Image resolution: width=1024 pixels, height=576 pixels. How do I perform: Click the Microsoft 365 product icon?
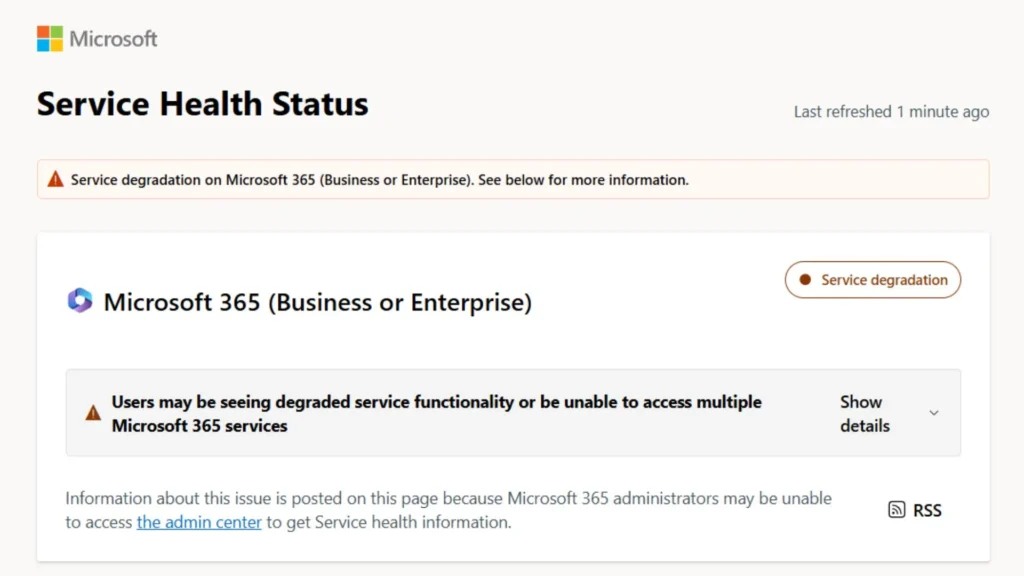click(x=76, y=300)
